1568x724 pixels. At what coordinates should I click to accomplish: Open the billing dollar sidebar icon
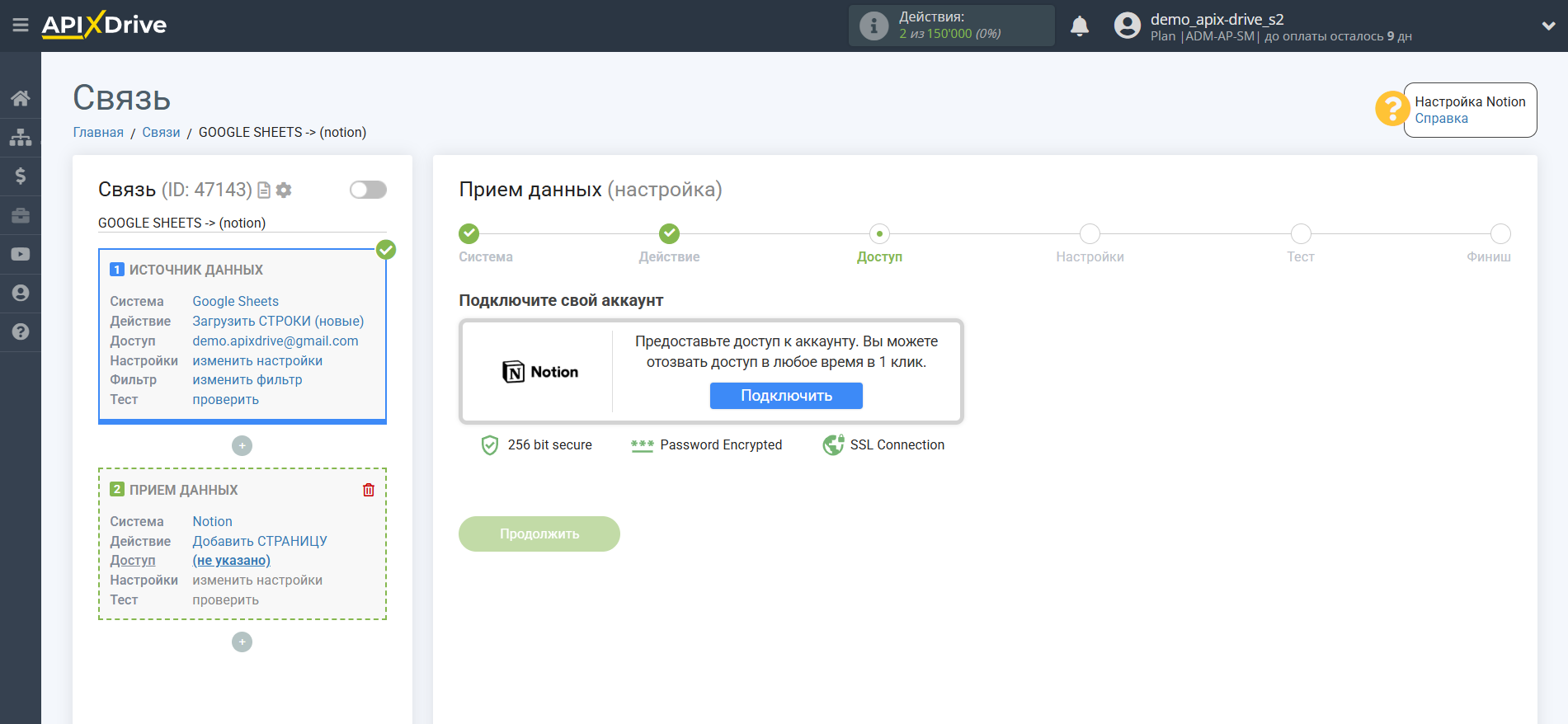pyautogui.click(x=21, y=176)
